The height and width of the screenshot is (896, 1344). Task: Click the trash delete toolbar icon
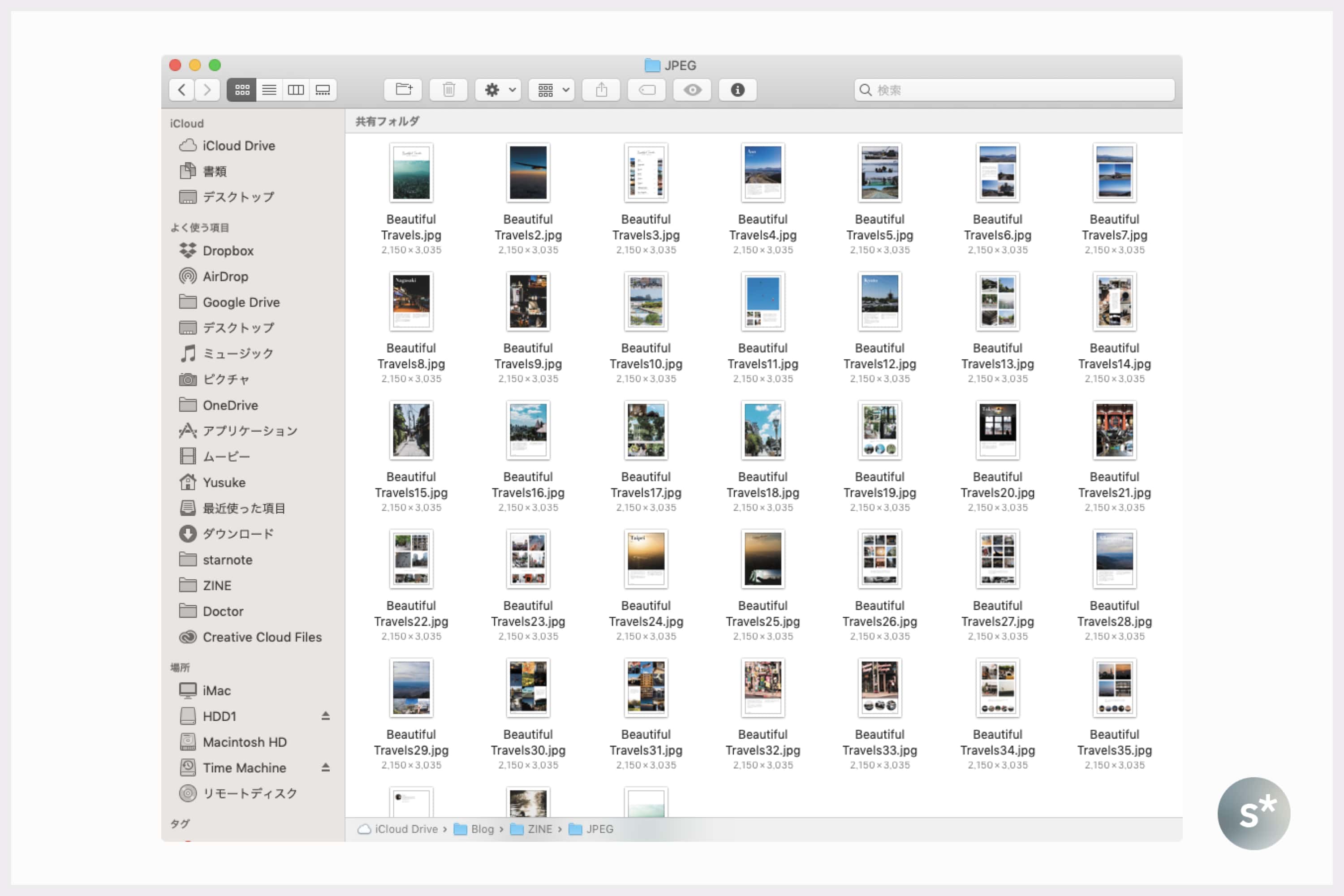click(x=448, y=90)
